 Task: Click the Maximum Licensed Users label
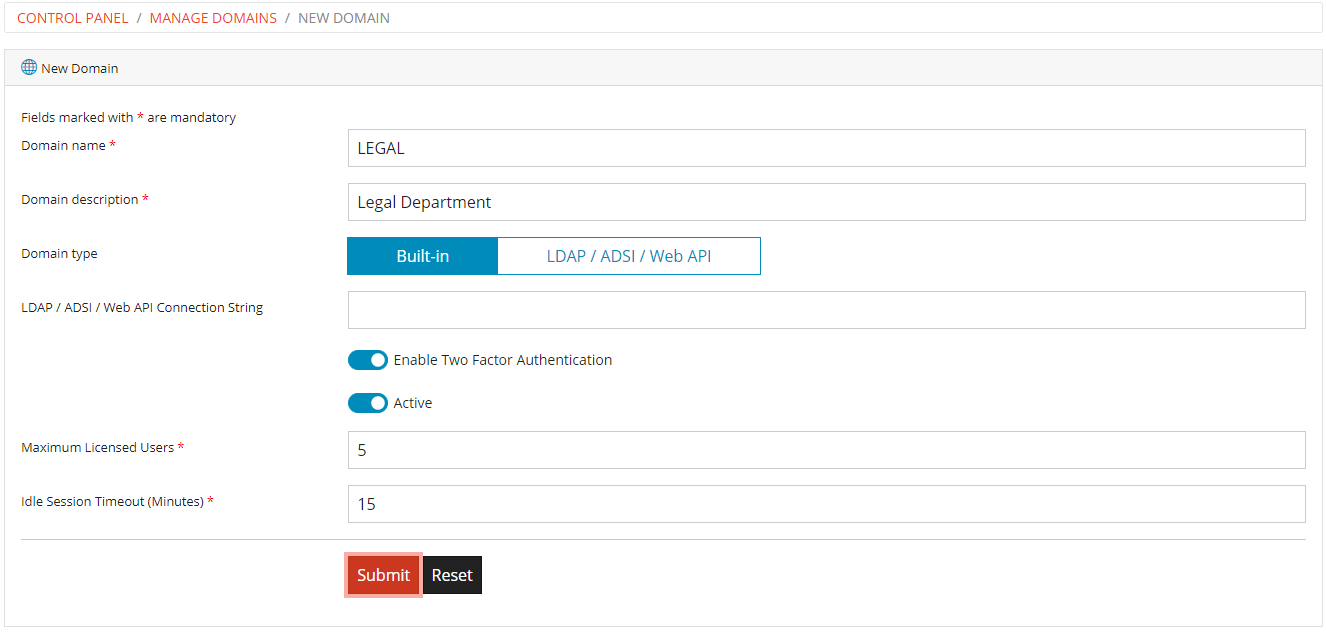(x=103, y=448)
